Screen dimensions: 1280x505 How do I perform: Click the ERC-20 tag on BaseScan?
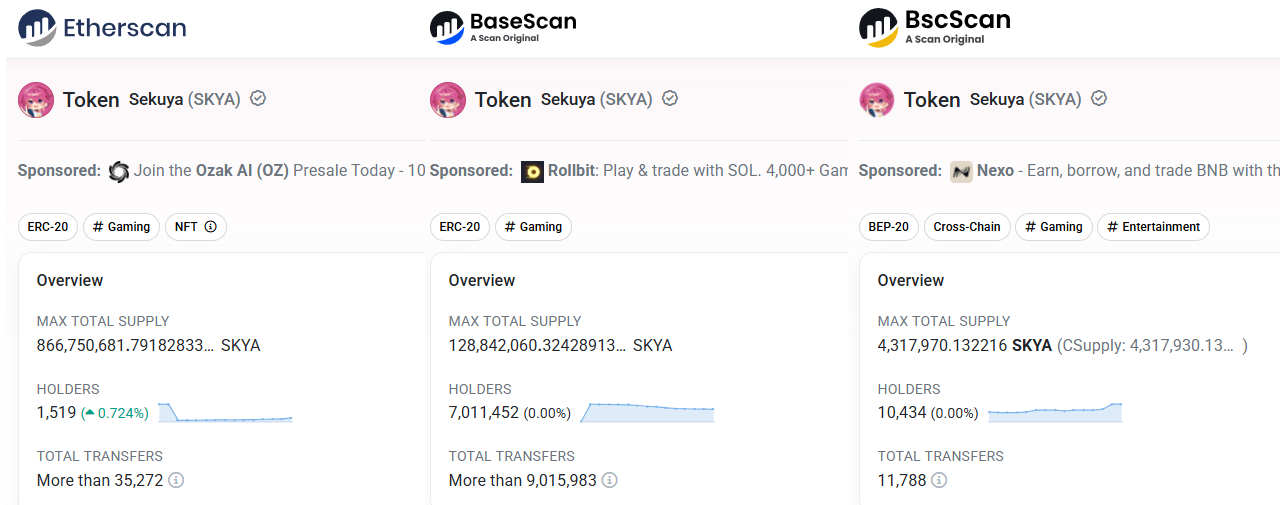tap(459, 227)
